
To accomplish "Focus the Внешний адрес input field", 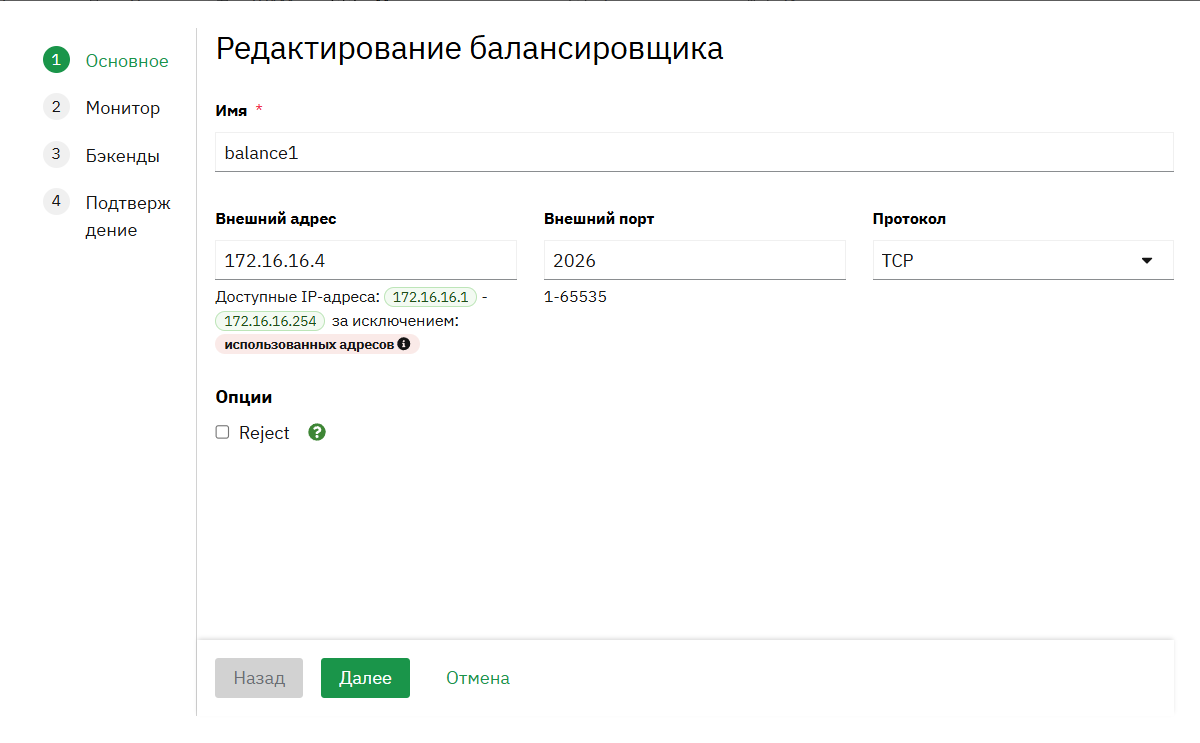I will [366, 260].
